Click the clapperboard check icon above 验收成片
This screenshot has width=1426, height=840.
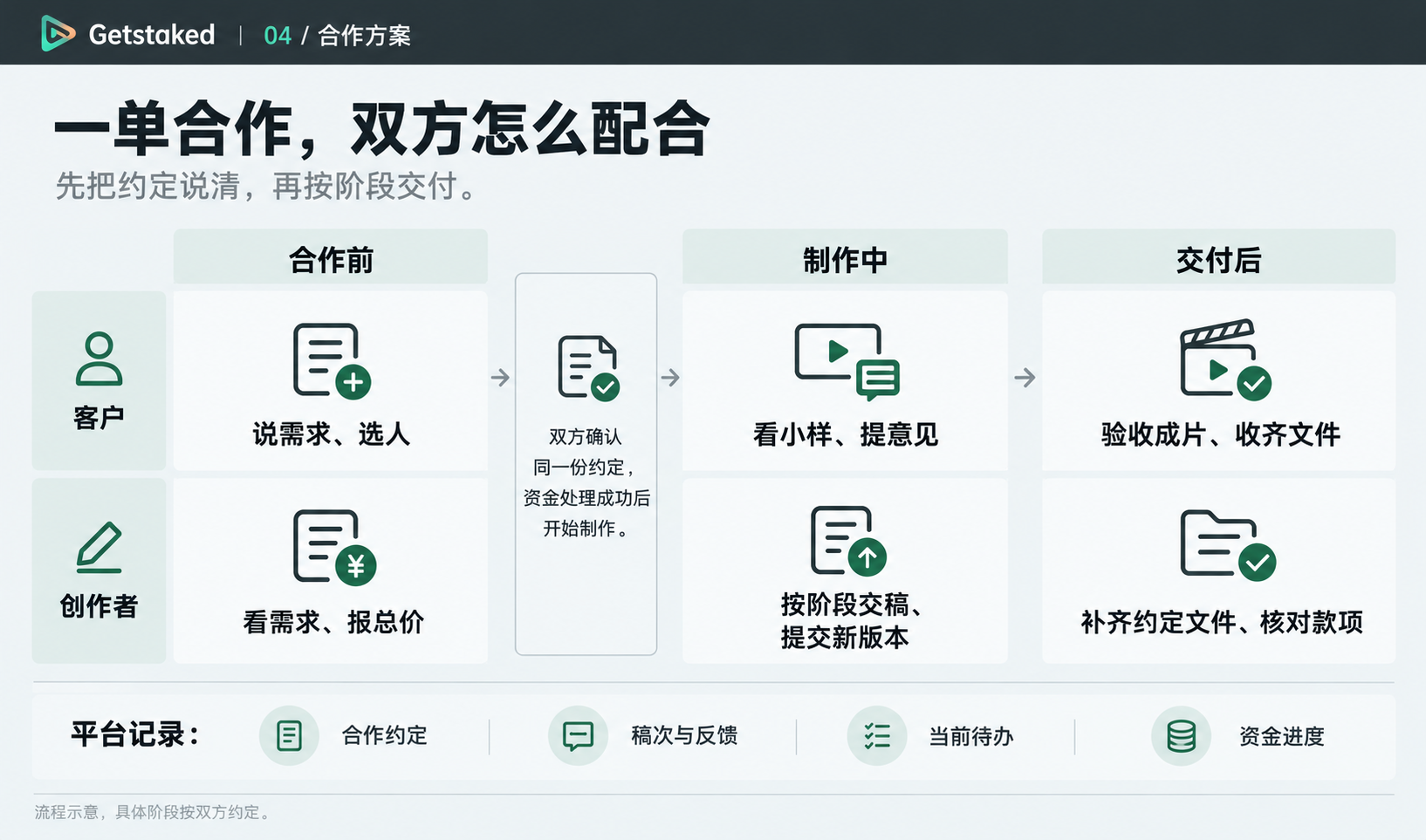(x=1225, y=359)
